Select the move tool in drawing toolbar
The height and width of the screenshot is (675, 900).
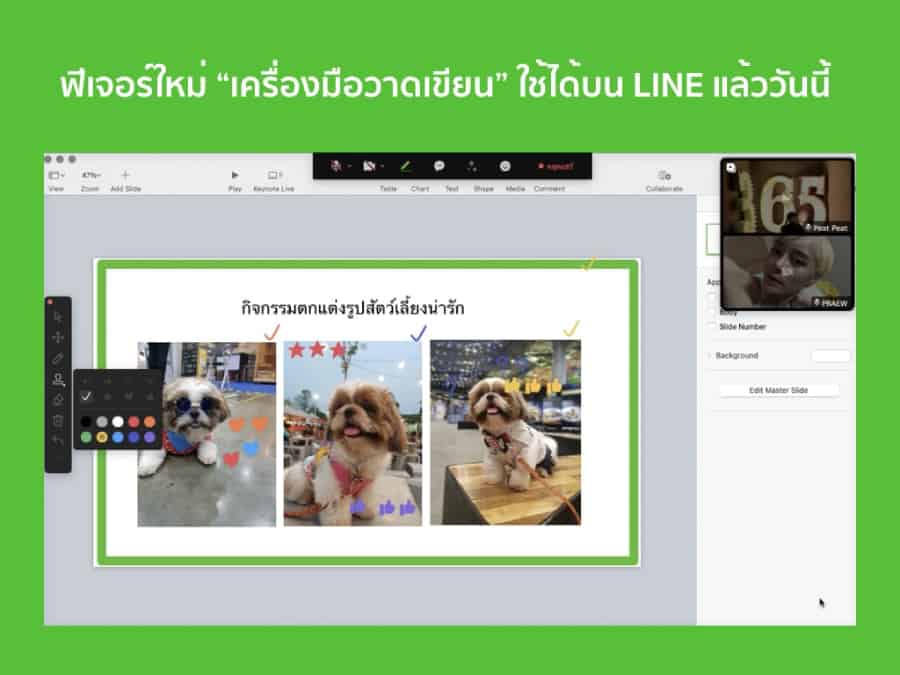58,337
